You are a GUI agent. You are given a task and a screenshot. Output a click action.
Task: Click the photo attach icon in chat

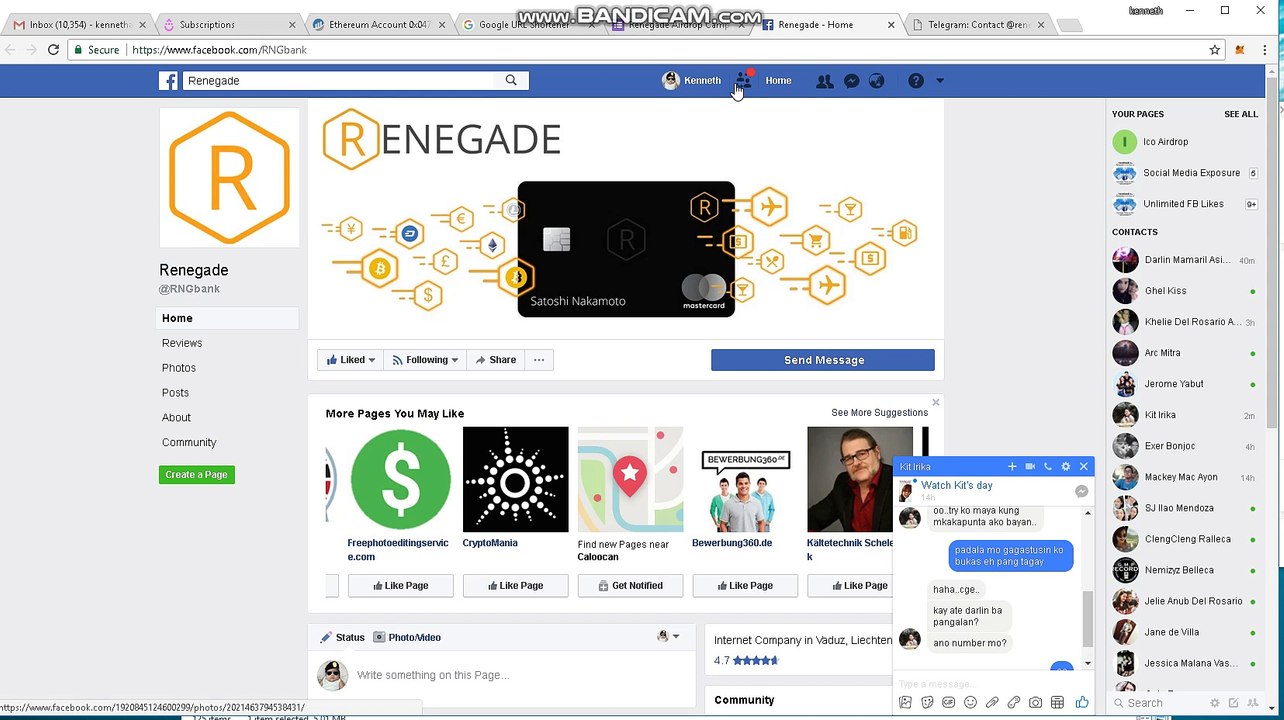[x=905, y=703]
